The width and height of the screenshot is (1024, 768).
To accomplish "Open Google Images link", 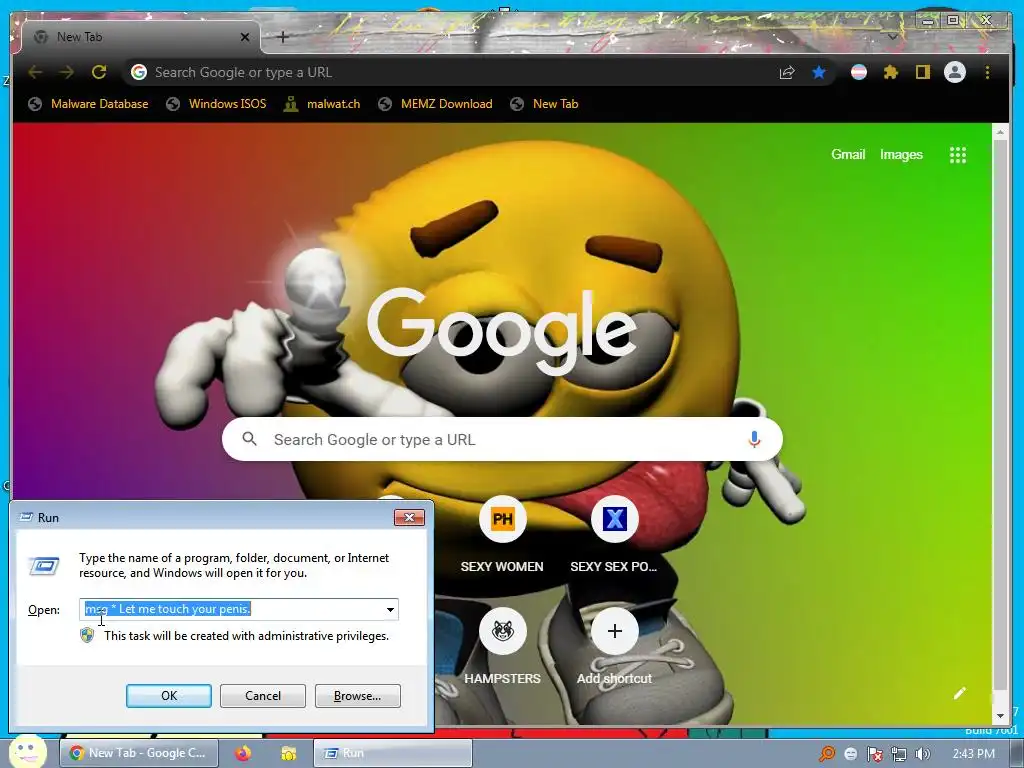I will 901,155.
